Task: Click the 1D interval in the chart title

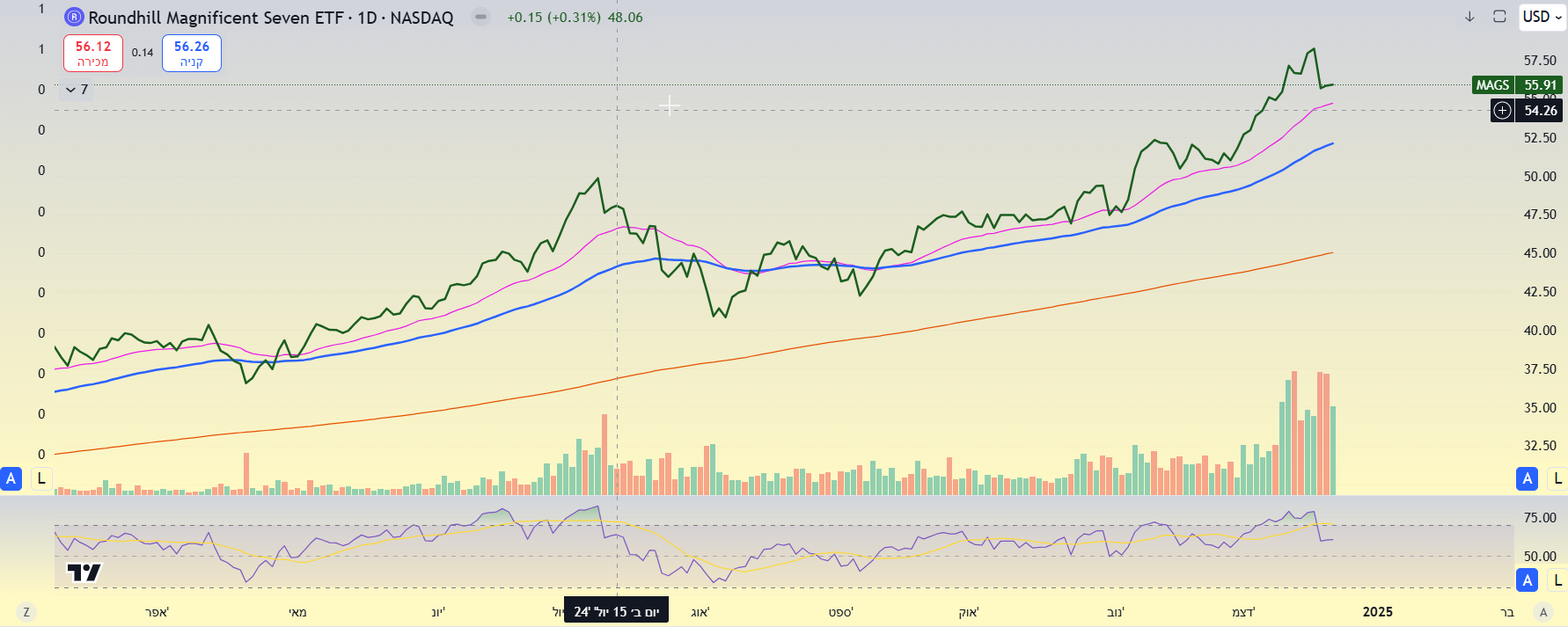Action: [367, 18]
